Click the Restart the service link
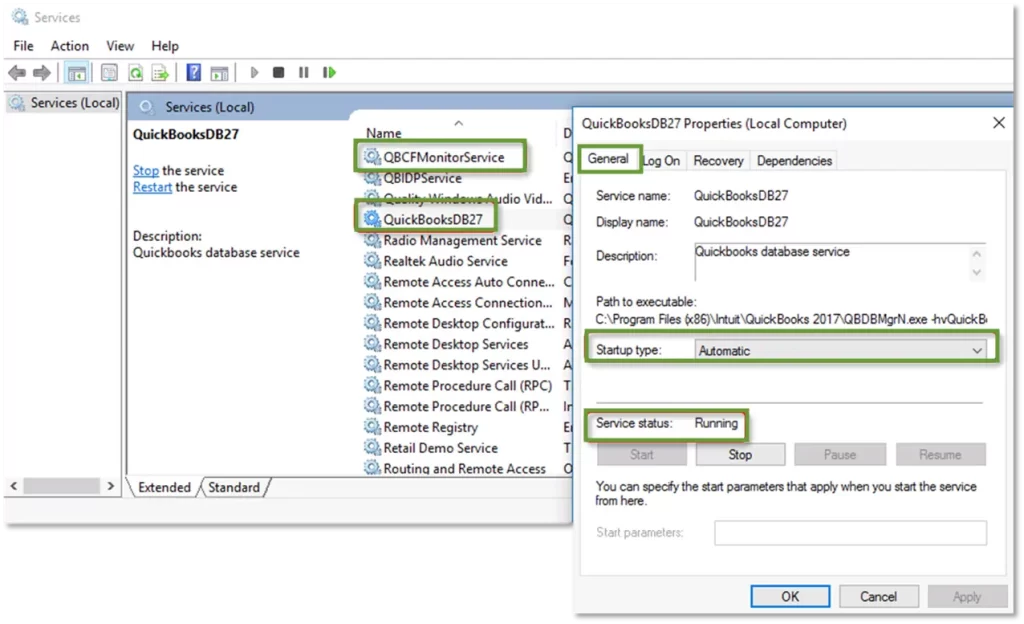The height and width of the screenshot is (624, 1024). pos(151,187)
